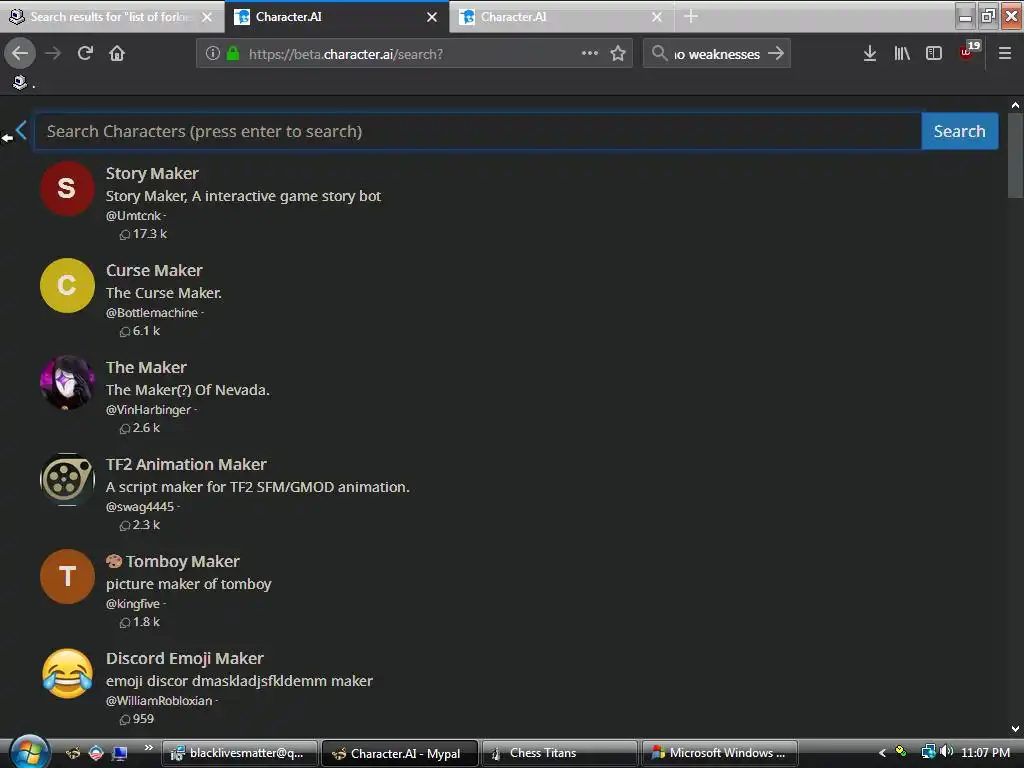Click description 'The Maker(?) Of Nevada.'
Screen dimensions: 1024x768
(x=187, y=390)
